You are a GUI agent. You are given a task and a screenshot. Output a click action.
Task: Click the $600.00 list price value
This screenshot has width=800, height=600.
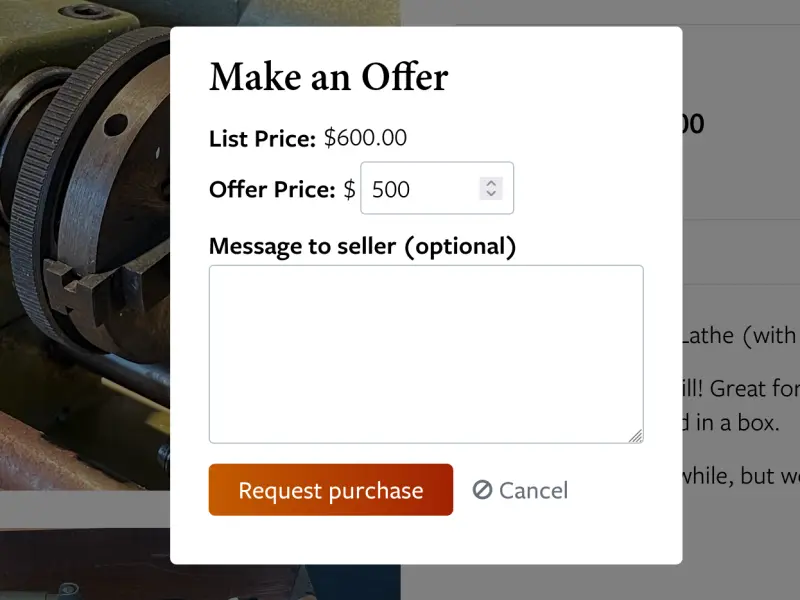click(x=365, y=138)
